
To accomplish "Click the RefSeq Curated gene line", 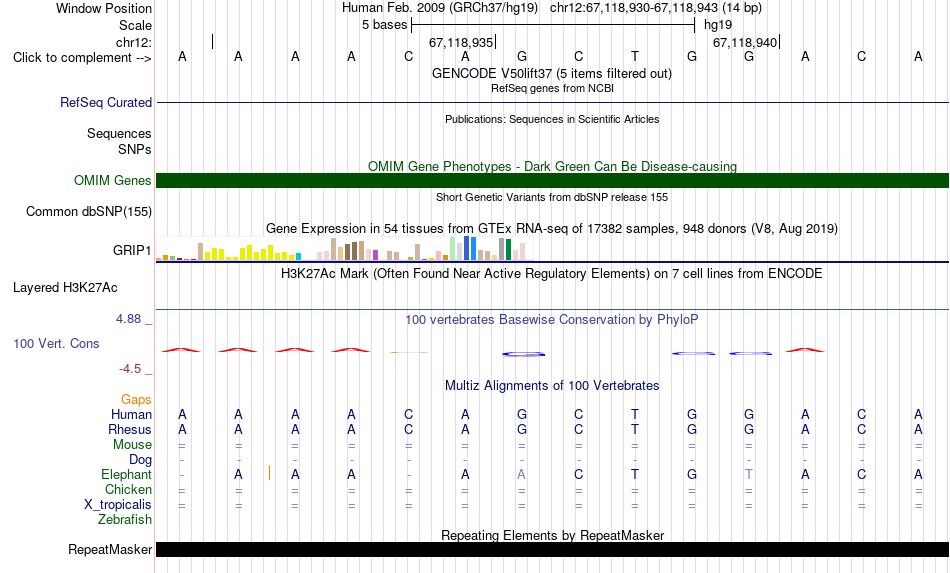I will [x=553, y=102].
